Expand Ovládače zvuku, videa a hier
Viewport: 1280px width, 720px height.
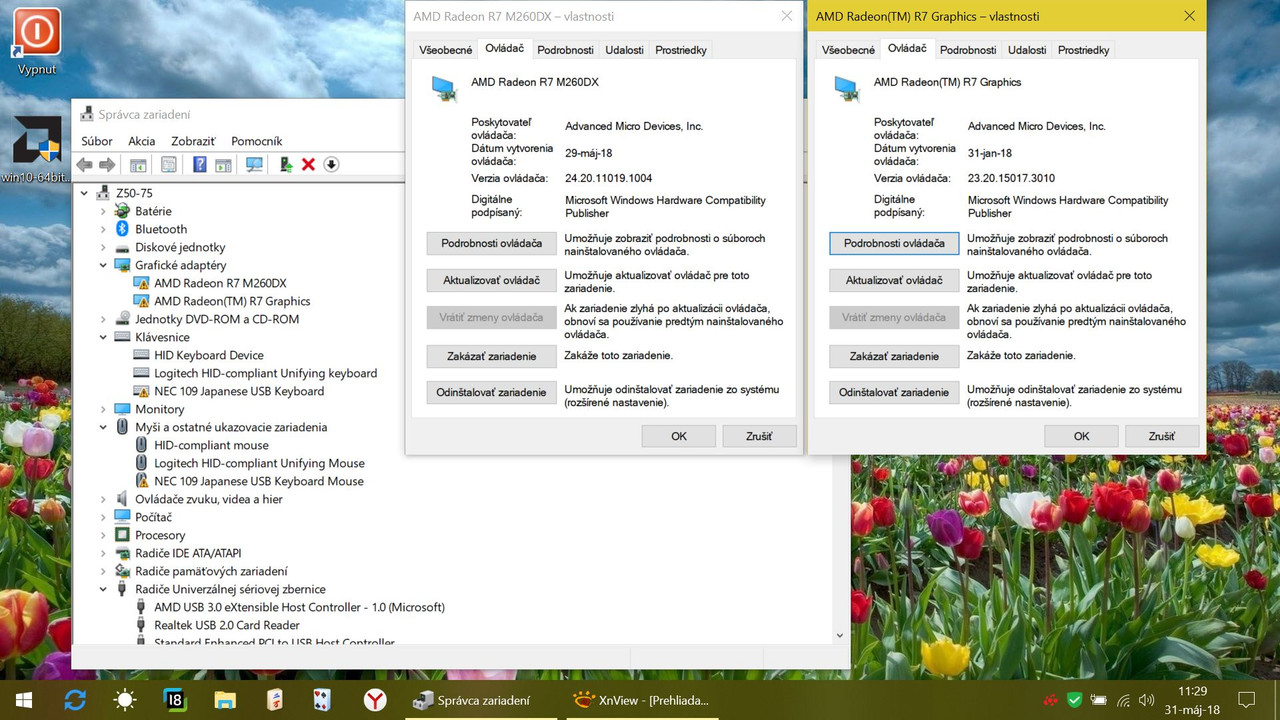[x=103, y=499]
